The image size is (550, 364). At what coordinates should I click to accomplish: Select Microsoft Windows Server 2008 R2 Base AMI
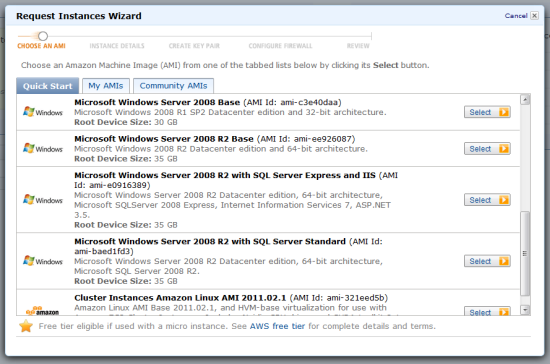click(x=487, y=149)
